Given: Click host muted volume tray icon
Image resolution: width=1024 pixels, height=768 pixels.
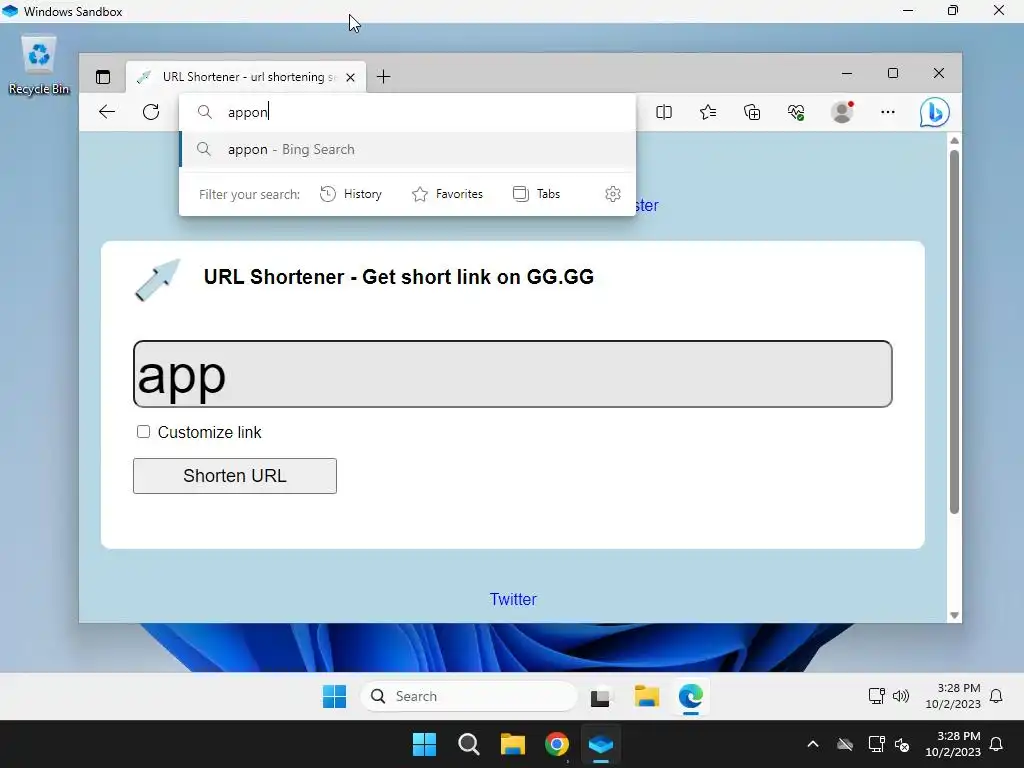Looking at the screenshot, I should click(902, 744).
